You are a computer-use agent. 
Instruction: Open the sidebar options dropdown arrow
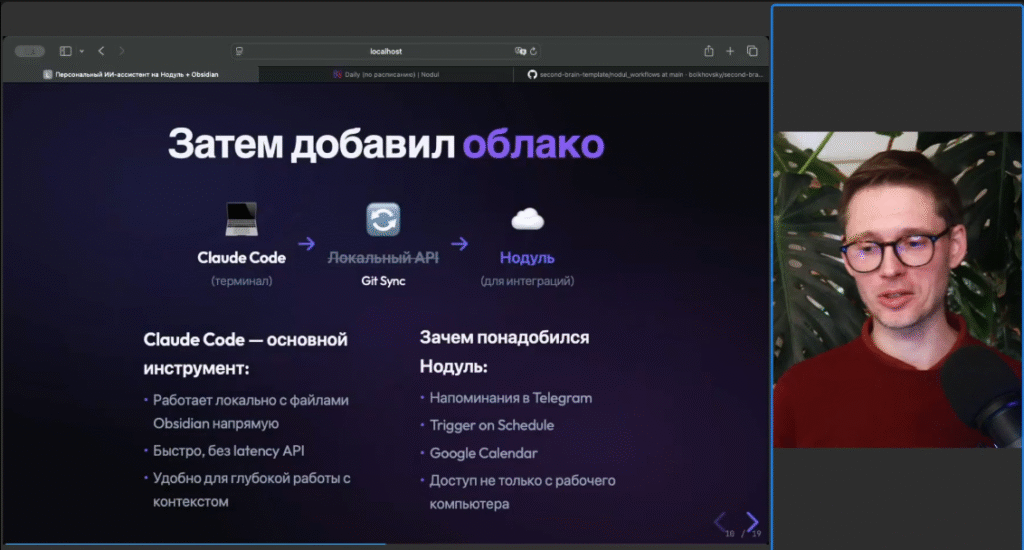pos(82,51)
